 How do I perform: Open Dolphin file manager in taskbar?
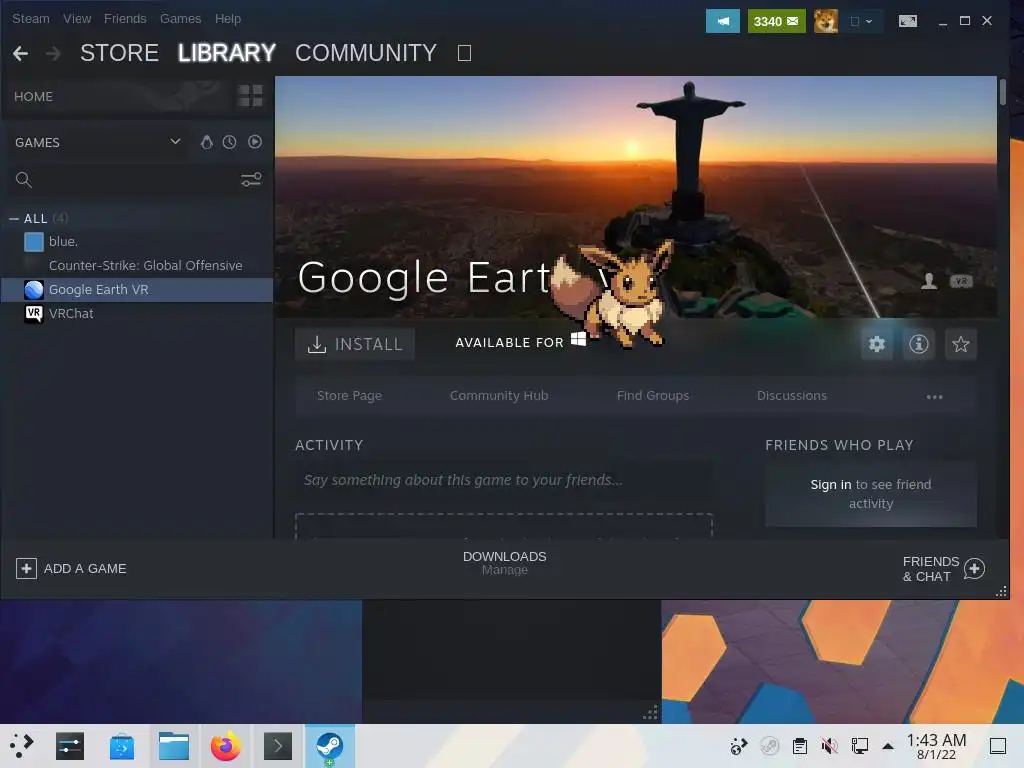(174, 746)
